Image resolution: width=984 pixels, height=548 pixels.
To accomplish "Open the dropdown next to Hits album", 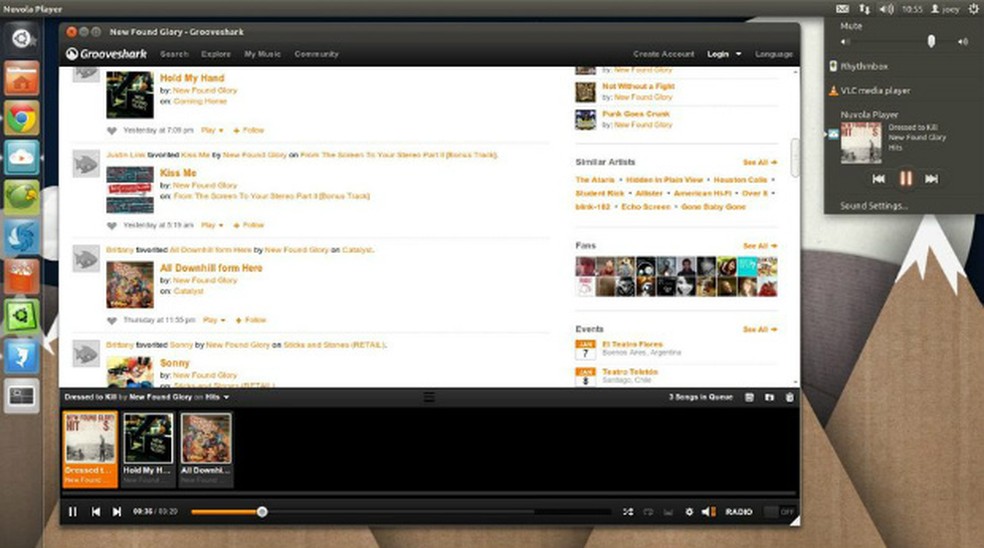I will [227, 397].
